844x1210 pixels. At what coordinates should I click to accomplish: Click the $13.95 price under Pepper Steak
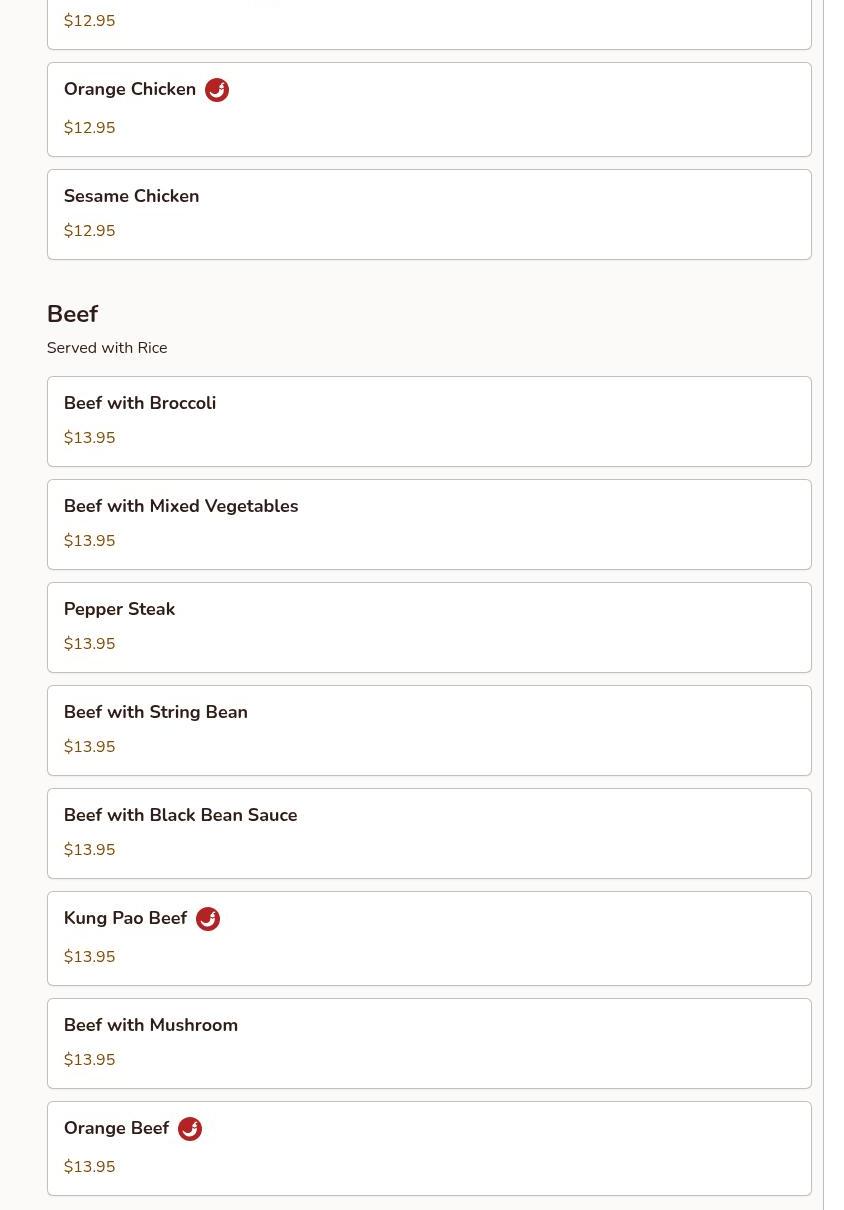pos(89,644)
